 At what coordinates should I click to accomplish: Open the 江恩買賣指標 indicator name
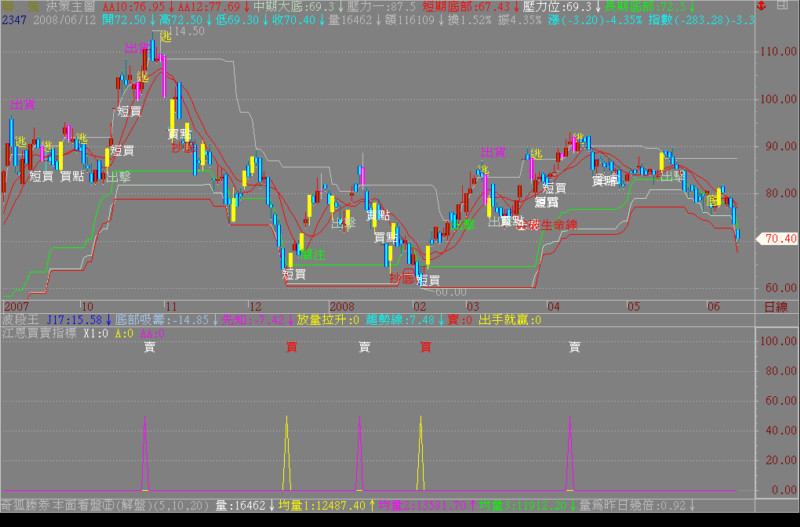click(38, 332)
